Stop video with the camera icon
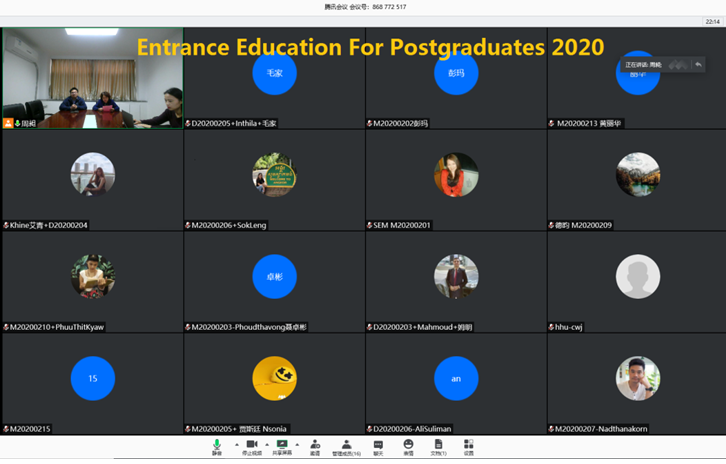The height and width of the screenshot is (464, 726). point(251,446)
